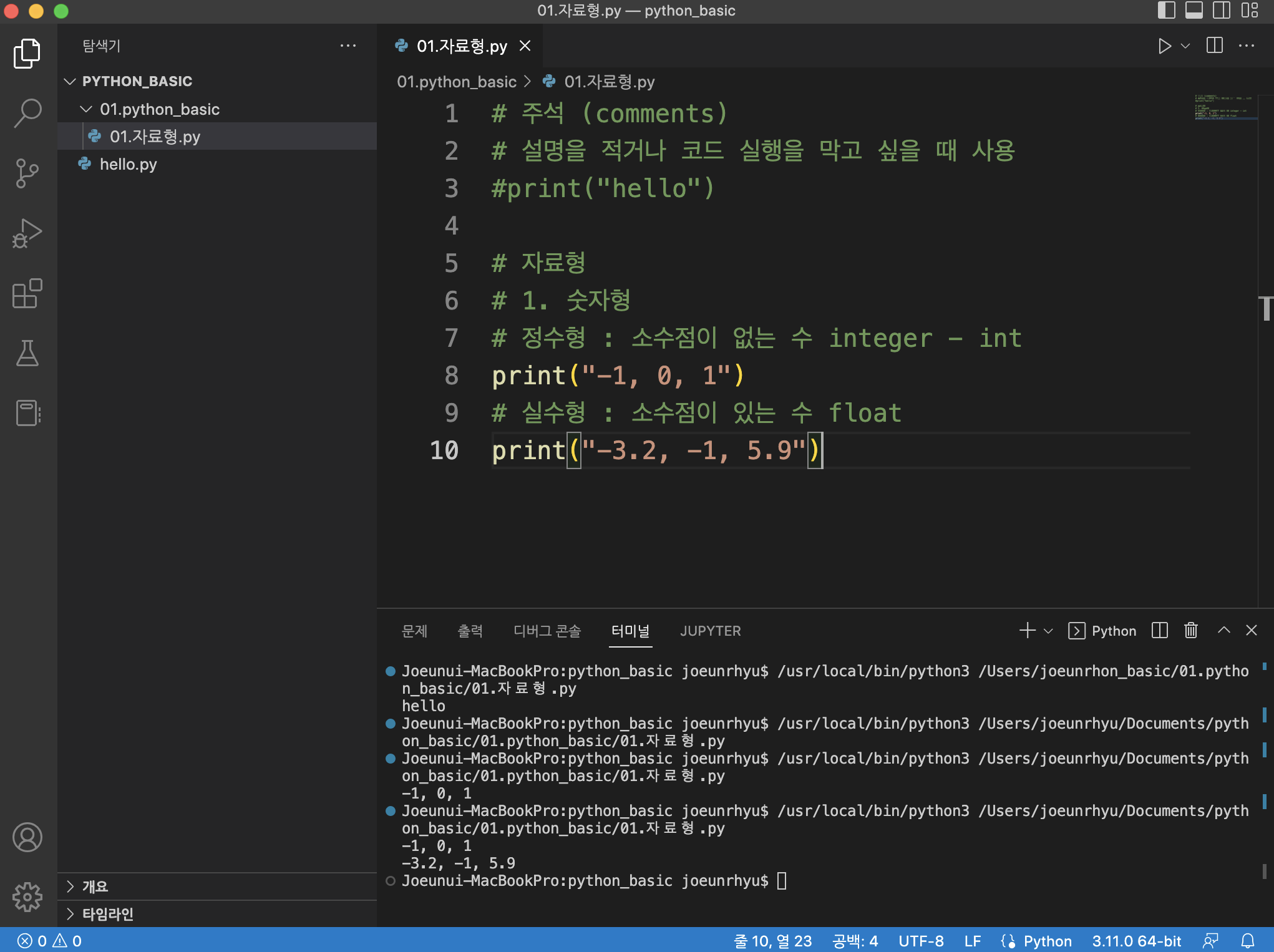This screenshot has height=952, width=1274.
Task: Switch to the 디버그 콘솔 tab
Action: pyautogui.click(x=547, y=631)
